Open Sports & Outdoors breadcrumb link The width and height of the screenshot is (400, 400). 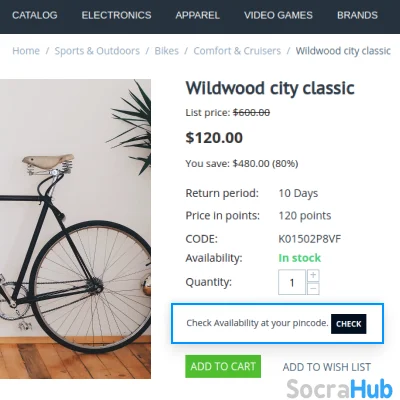(x=97, y=51)
